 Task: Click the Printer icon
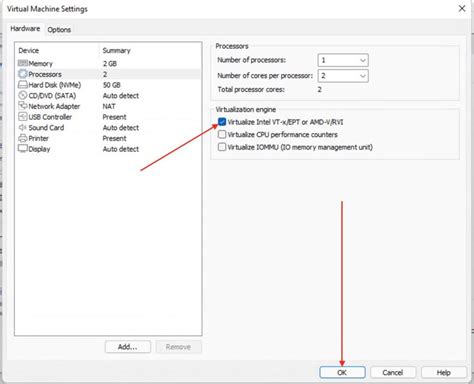click(x=23, y=138)
